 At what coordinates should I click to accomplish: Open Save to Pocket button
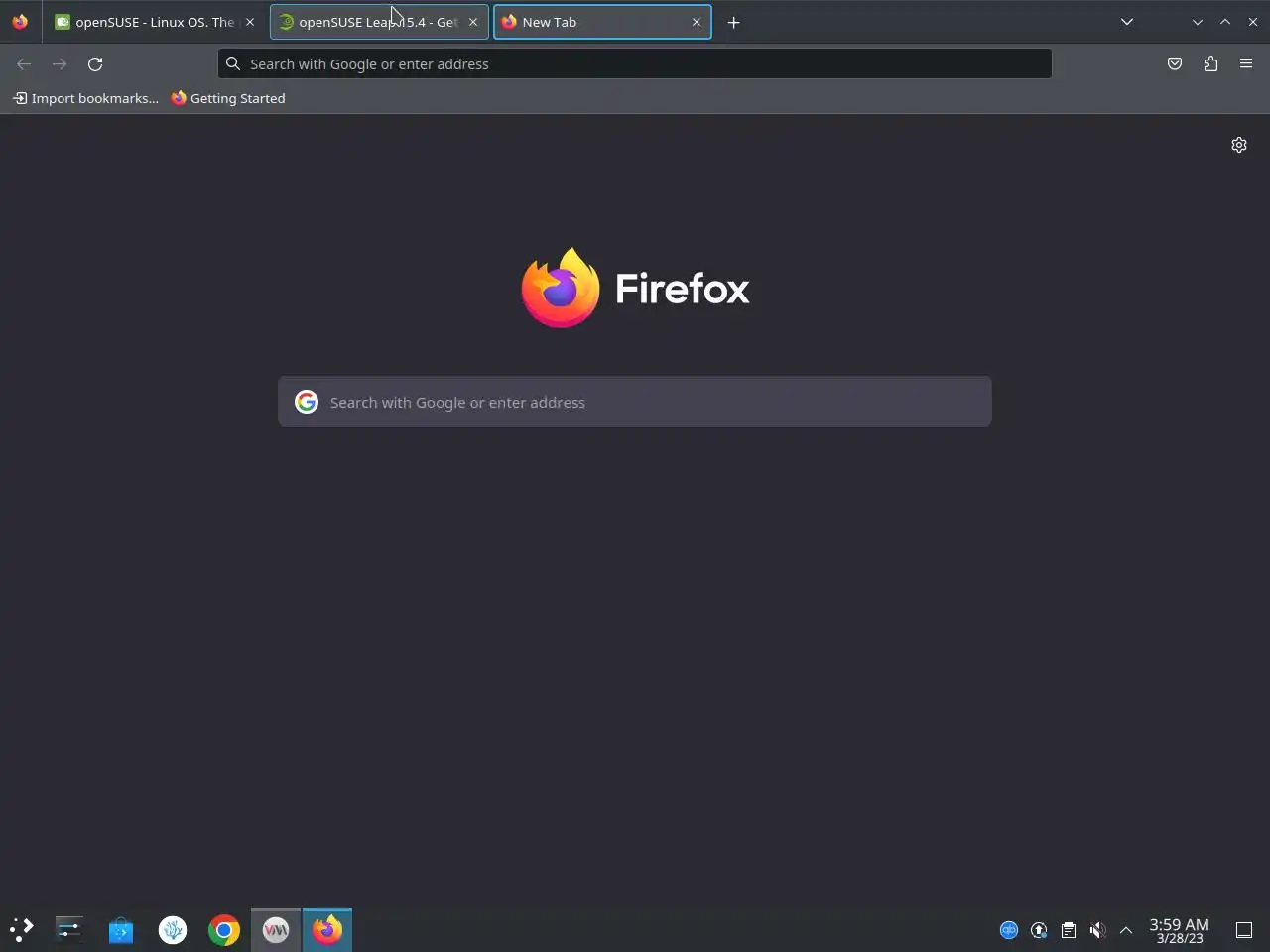point(1175,63)
